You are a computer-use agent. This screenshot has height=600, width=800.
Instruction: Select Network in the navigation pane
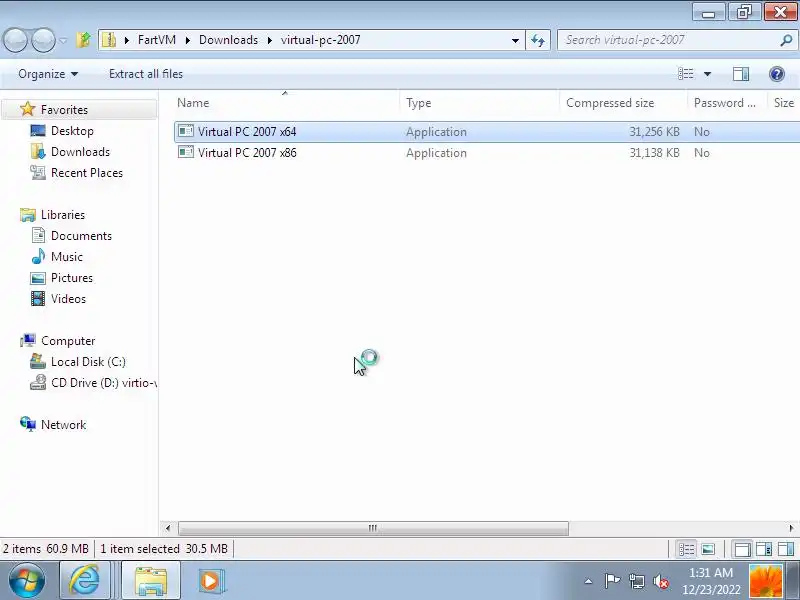tap(63, 424)
